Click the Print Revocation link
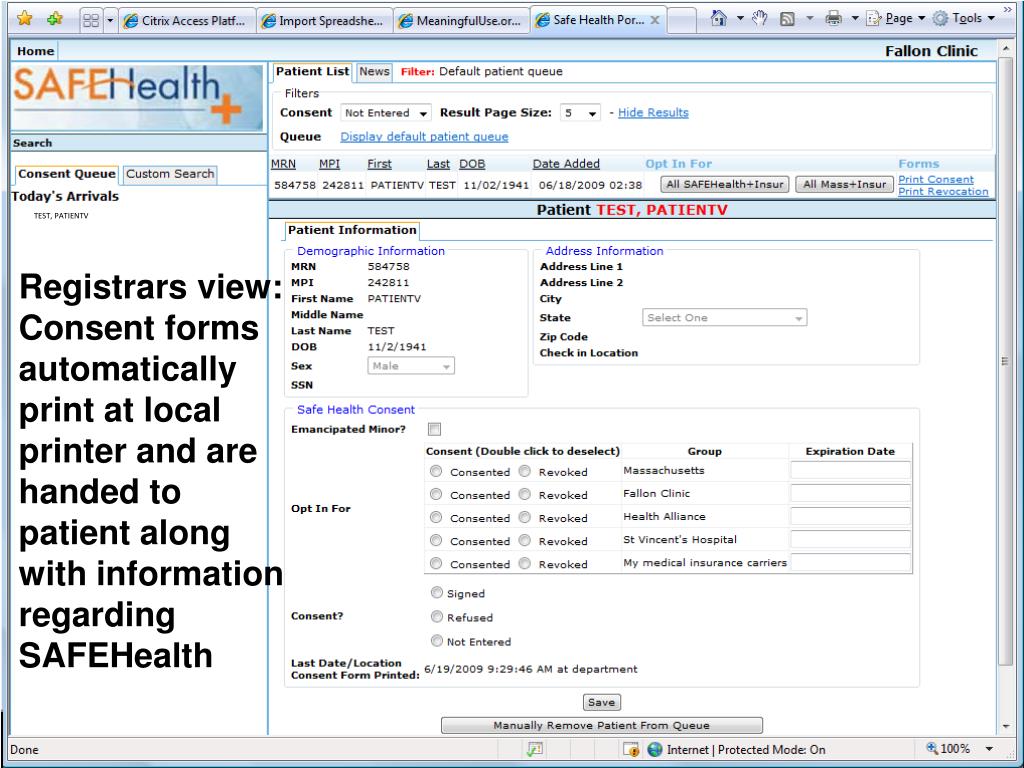 (943, 191)
